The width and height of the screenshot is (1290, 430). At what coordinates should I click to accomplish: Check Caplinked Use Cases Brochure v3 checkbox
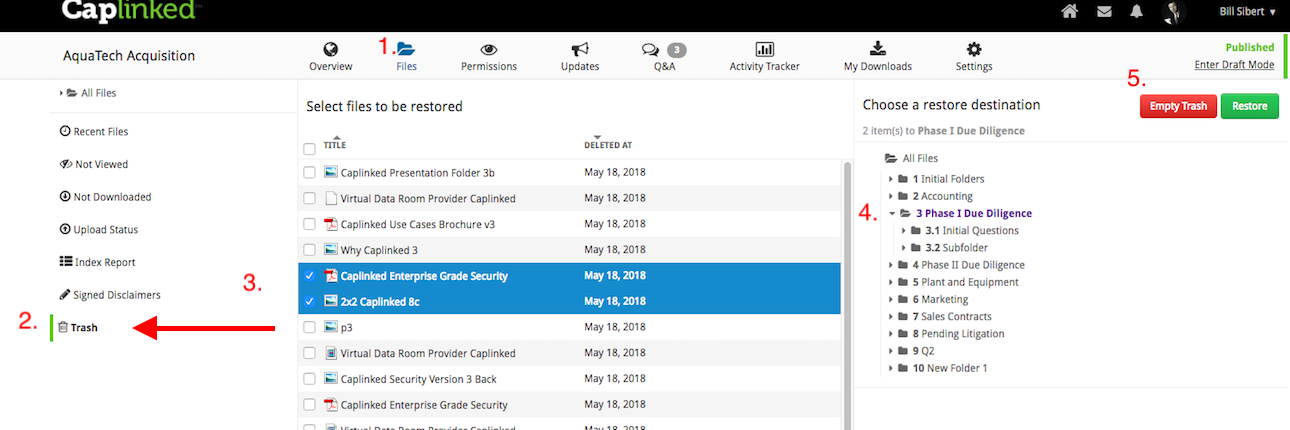coord(310,224)
